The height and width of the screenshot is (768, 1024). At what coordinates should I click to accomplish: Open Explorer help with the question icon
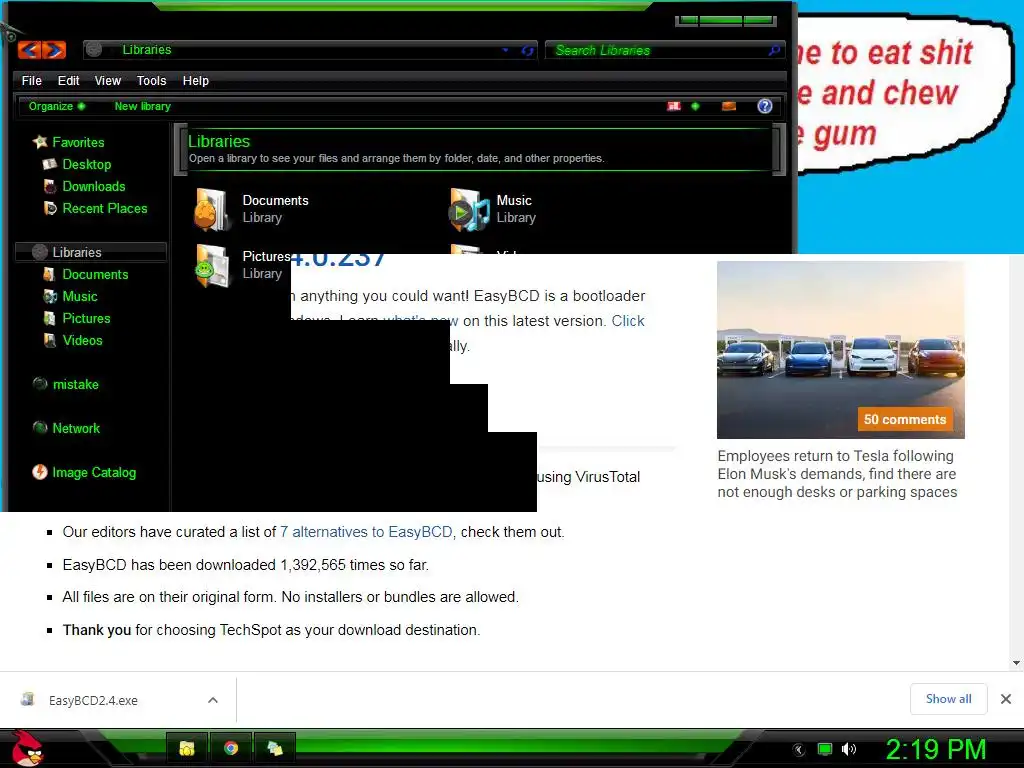coord(765,106)
